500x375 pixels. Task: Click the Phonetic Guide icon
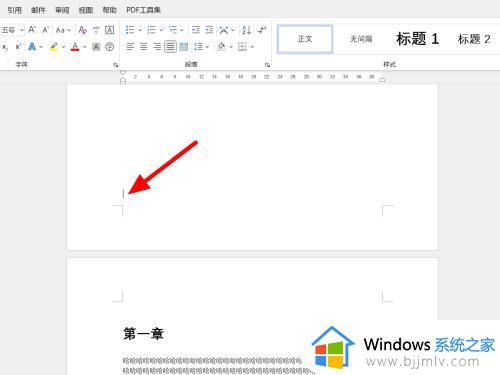pyautogui.click(x=96, y=30)
